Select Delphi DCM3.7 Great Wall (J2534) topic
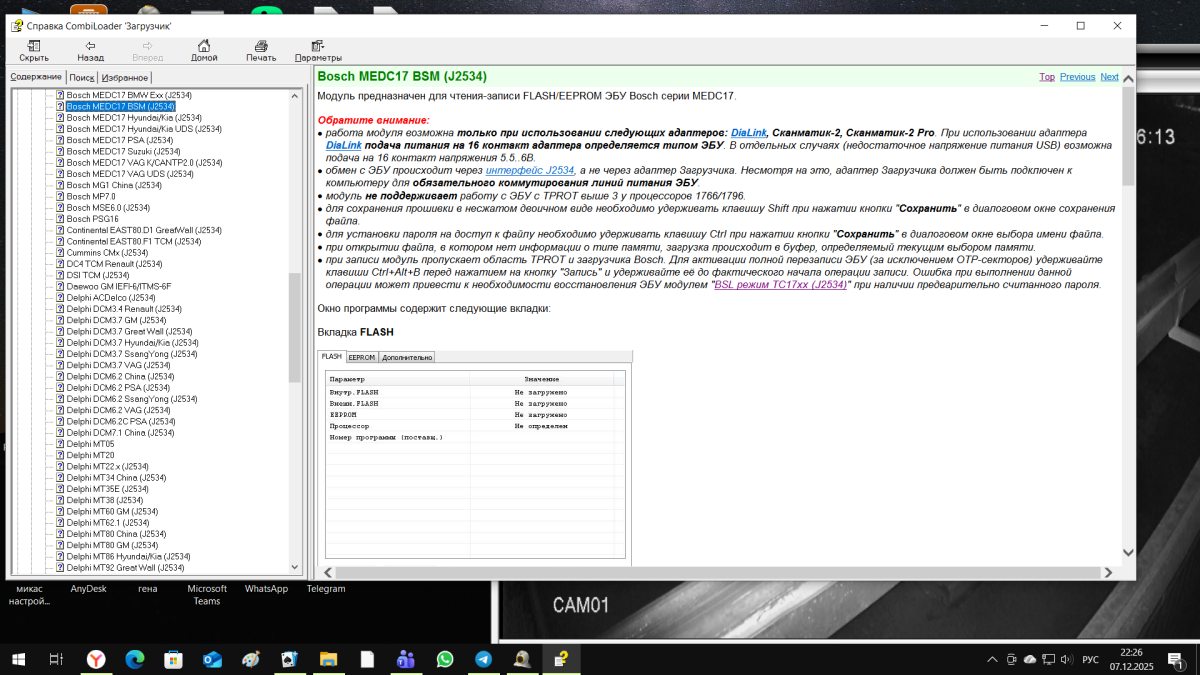 click(128, 331)
